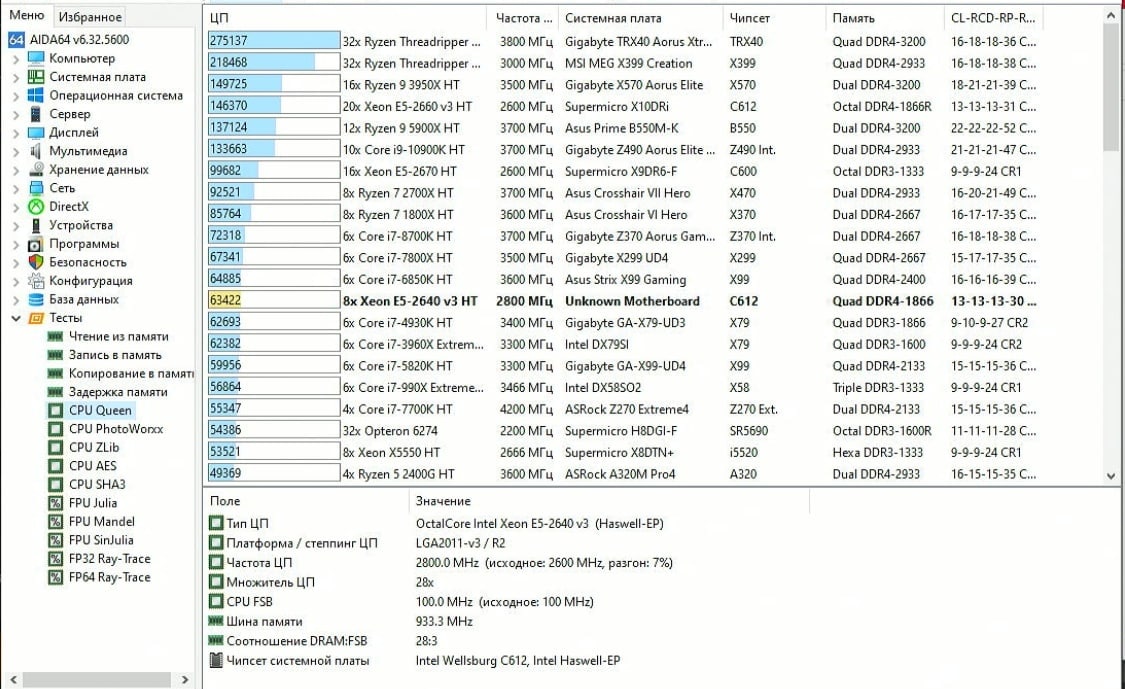
Task: Select the FPU Julia percent icon
Action: click(55, 503)
